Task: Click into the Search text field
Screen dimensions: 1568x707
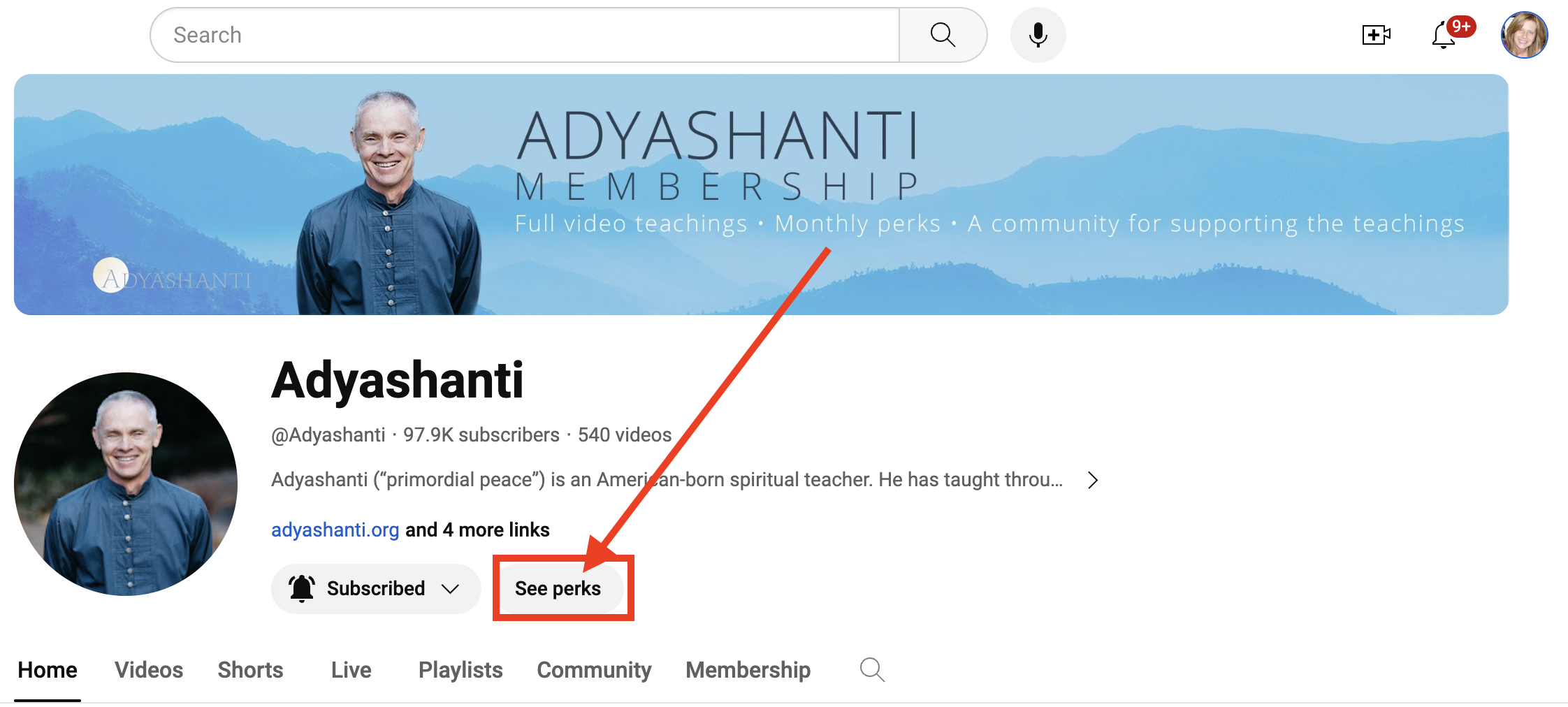Action: tap(525, 35)
